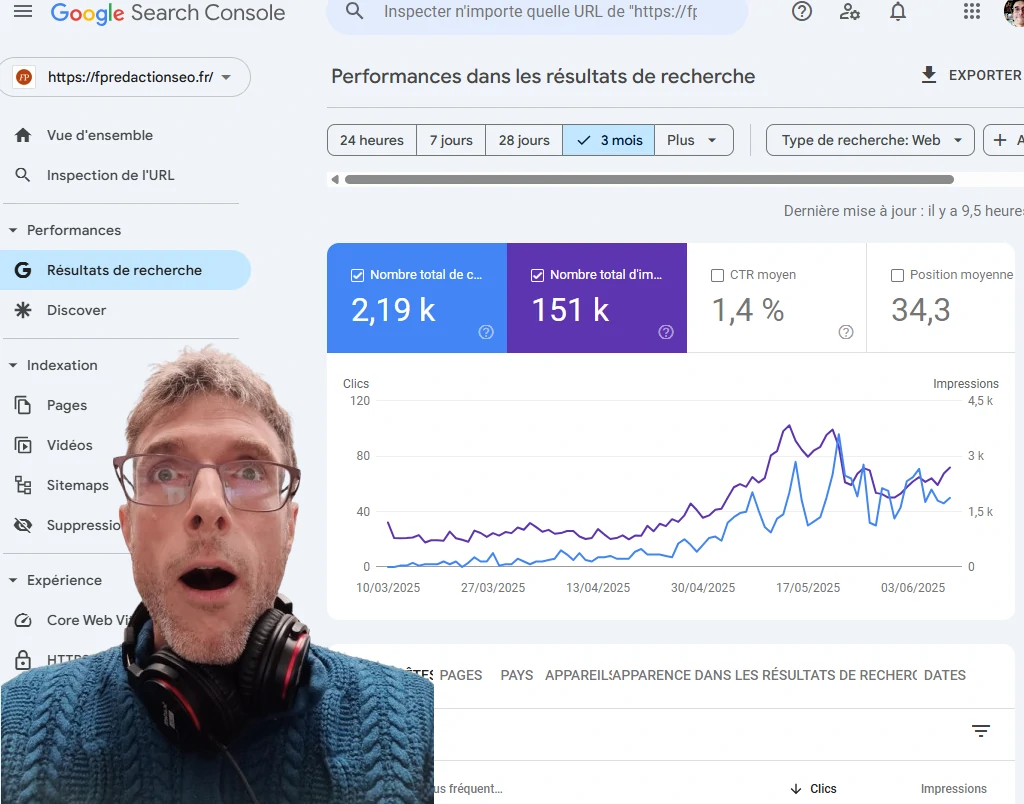Screen dimensions: 1024x804
Task: Switch to the PAYS tab
Action: pos(517,675)
